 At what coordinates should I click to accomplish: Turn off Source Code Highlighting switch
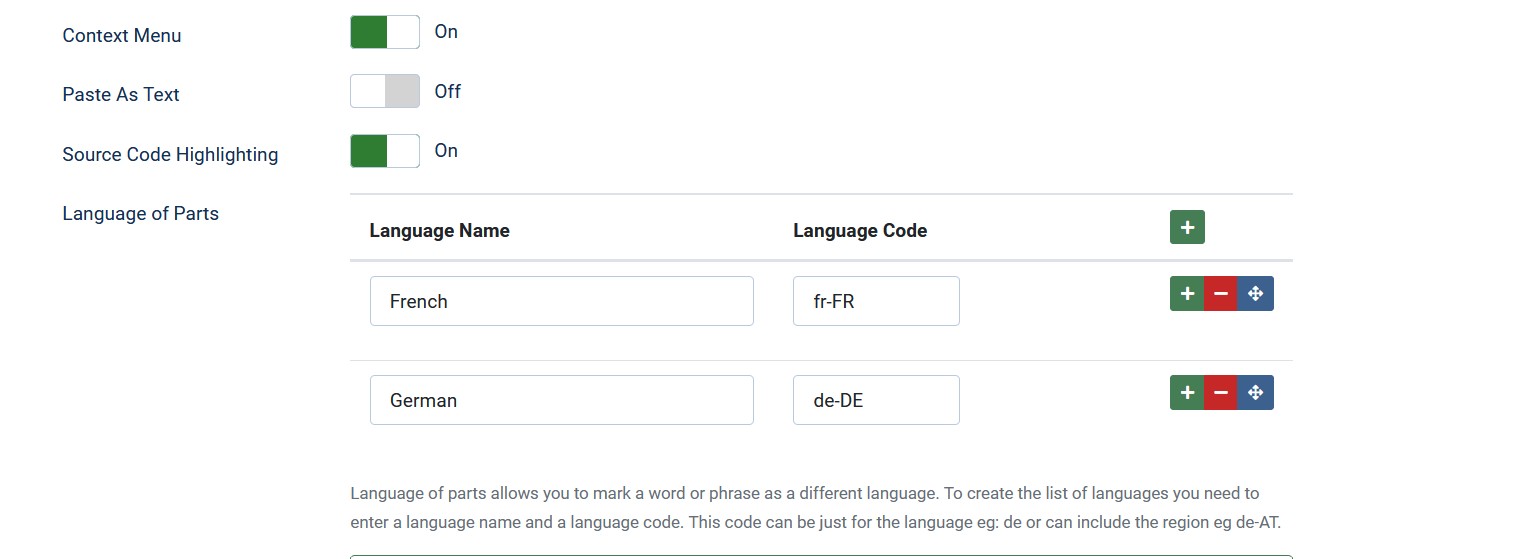pos(385,151)
